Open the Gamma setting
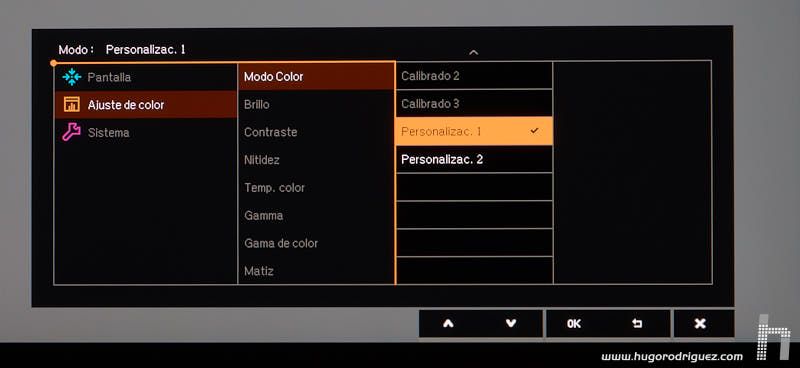 point(316,215)
